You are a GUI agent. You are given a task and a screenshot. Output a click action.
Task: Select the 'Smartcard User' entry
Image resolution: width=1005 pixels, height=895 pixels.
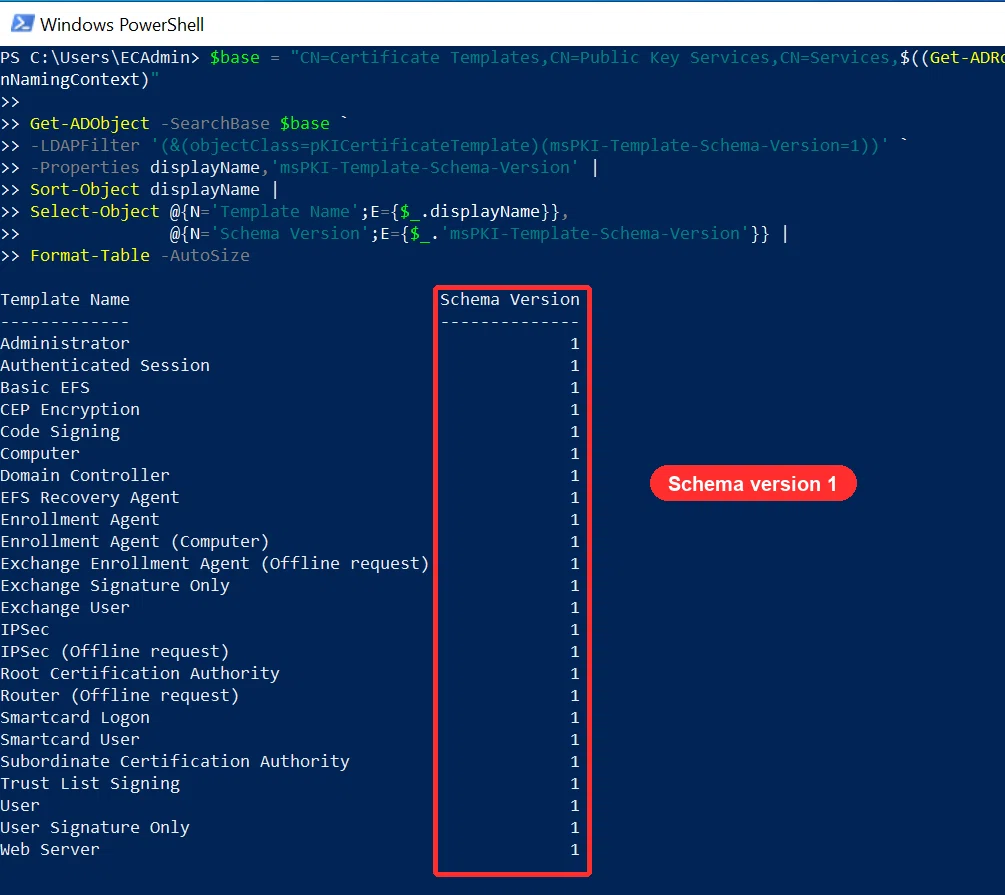point(70,739)
